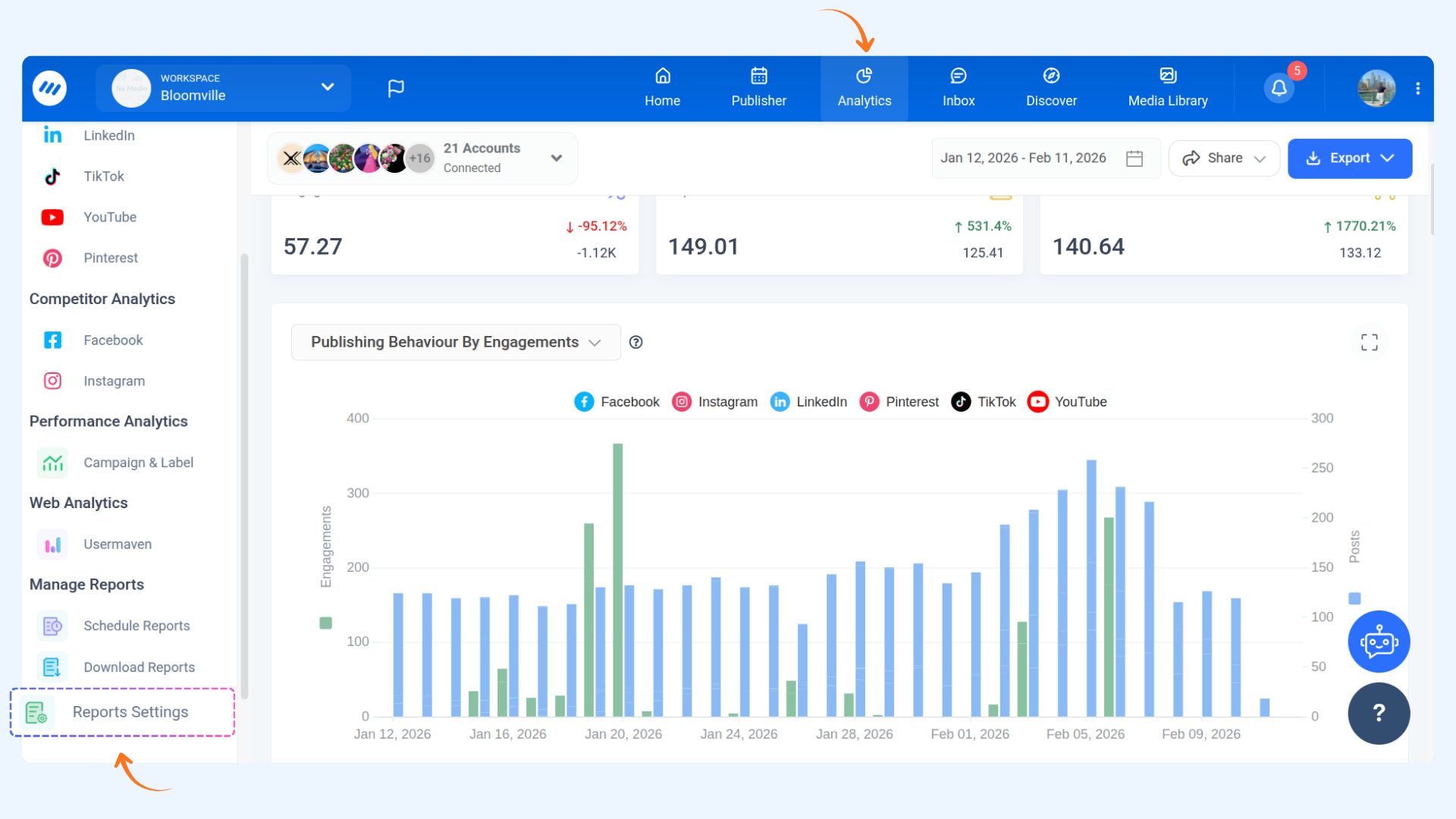Screen dimensions: 1456x819
Task: Open Reports Settings in sidebar
Action: (130, 712)
